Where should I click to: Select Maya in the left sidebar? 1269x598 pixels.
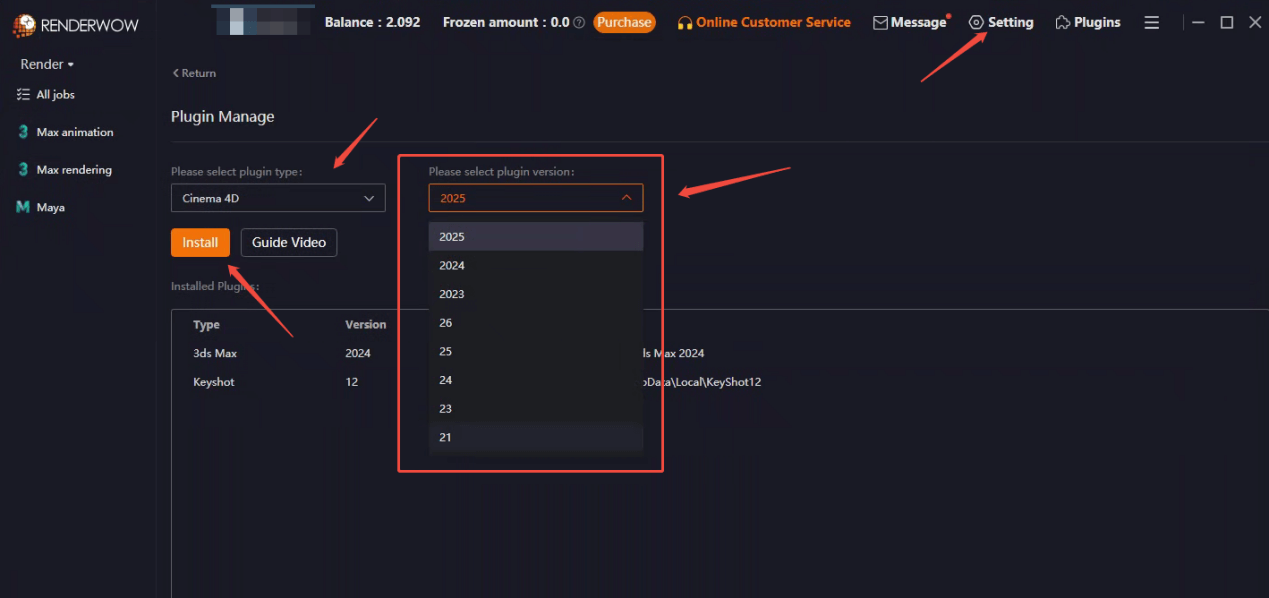click(x=46, y=207)
